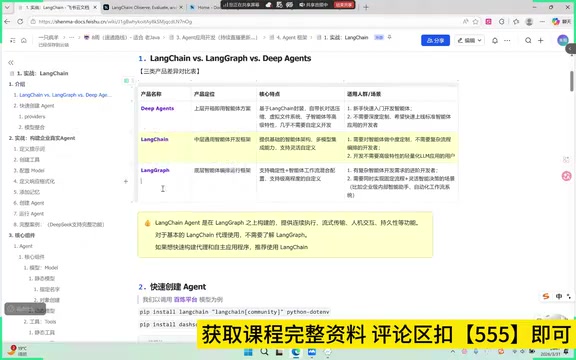Switch to the LangChain Observe, Evaluate tab
The image size is (576, 360).
click(143, 7)
